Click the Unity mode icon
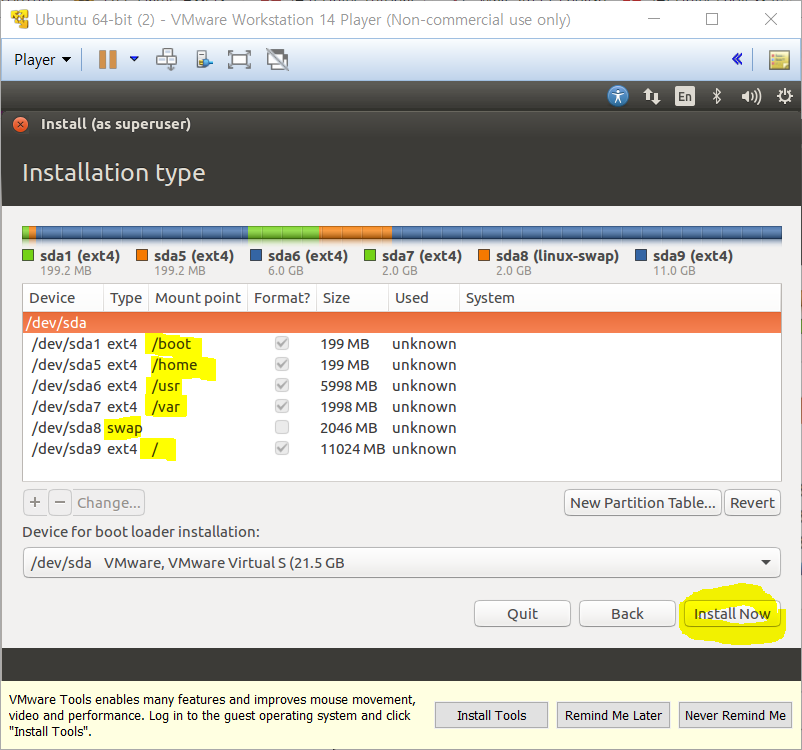The height and width of the screenshot is (750, 802). (277, 60)
